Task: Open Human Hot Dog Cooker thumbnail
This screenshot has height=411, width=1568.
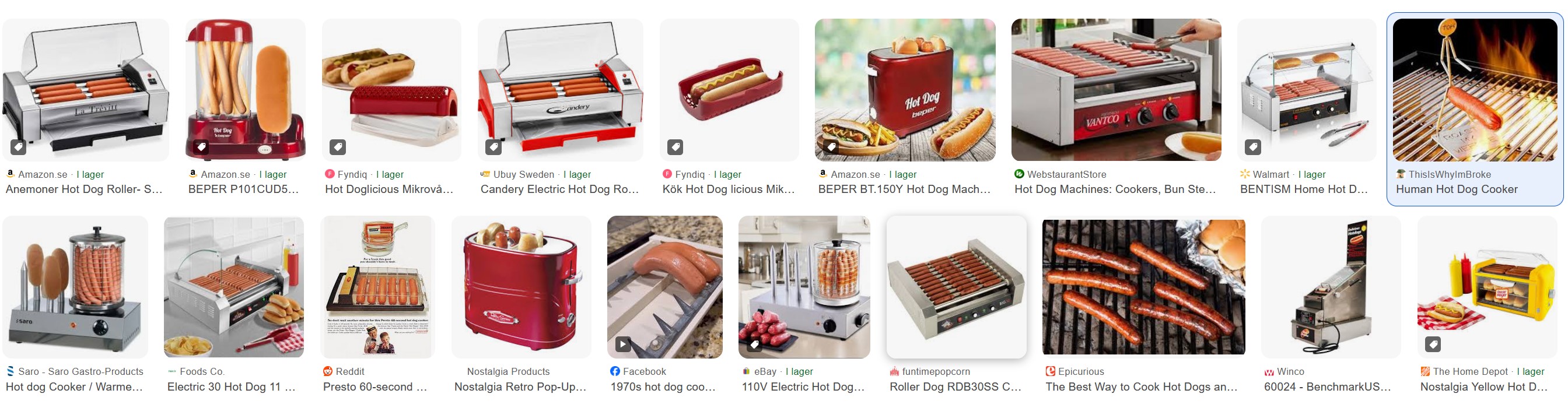Action: pyautogui.click(x=1474, y=90)
